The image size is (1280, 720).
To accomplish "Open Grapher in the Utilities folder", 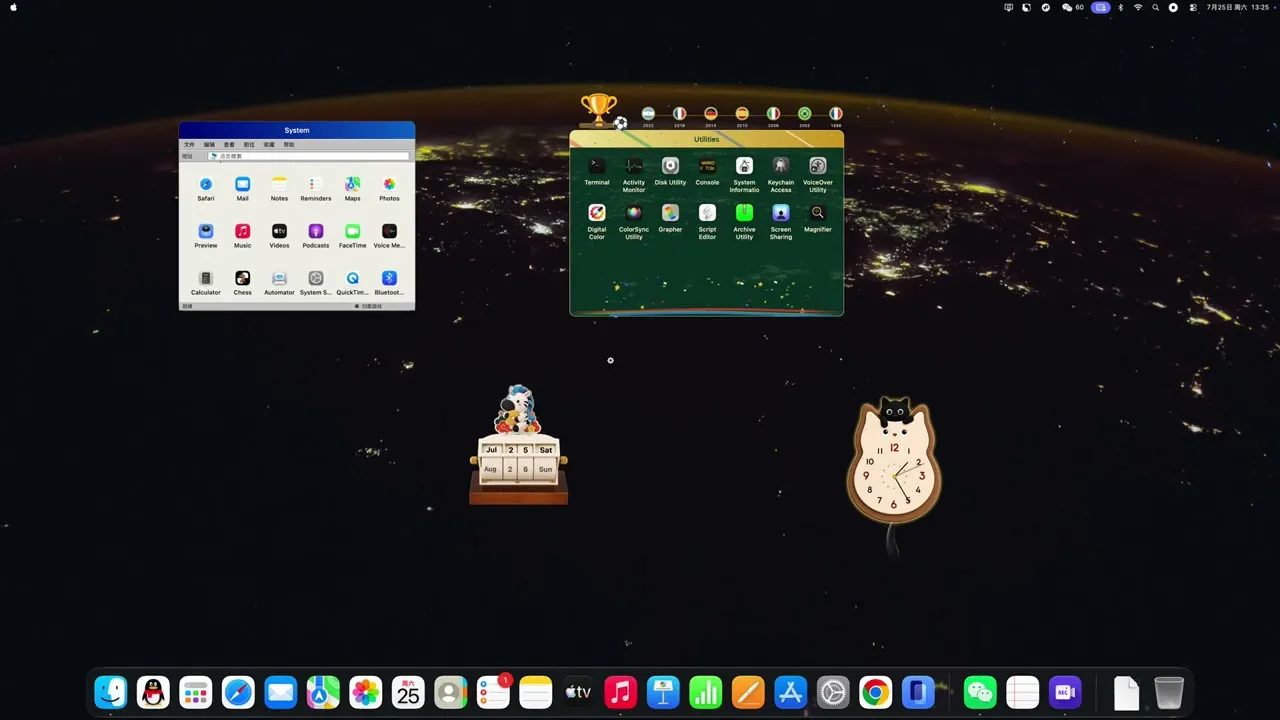I will [671, 213].
